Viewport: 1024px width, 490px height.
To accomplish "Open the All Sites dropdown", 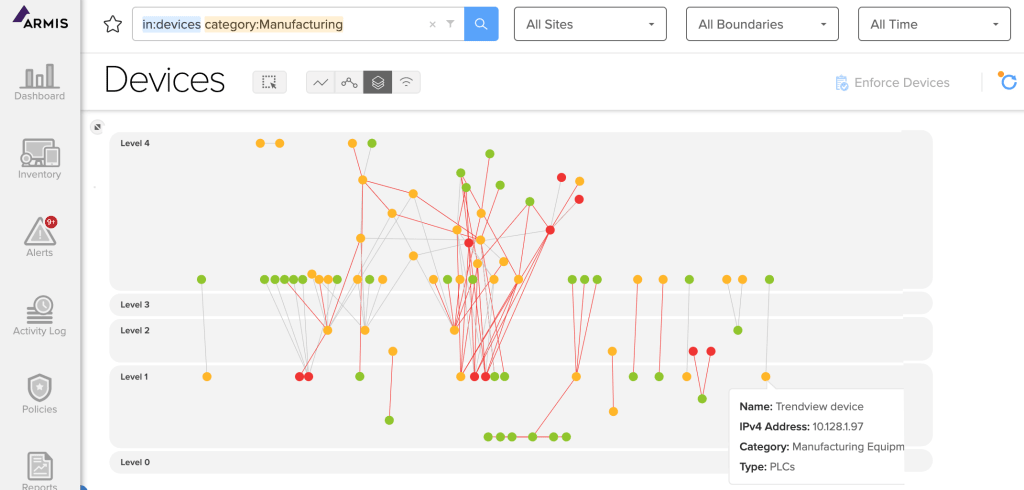I will point(590,24).
